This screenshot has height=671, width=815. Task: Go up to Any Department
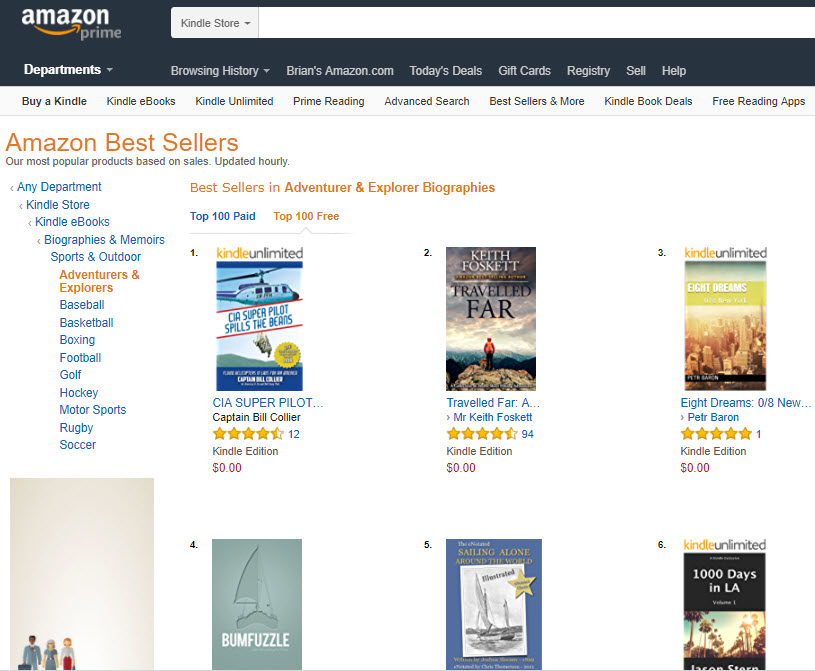59,187
